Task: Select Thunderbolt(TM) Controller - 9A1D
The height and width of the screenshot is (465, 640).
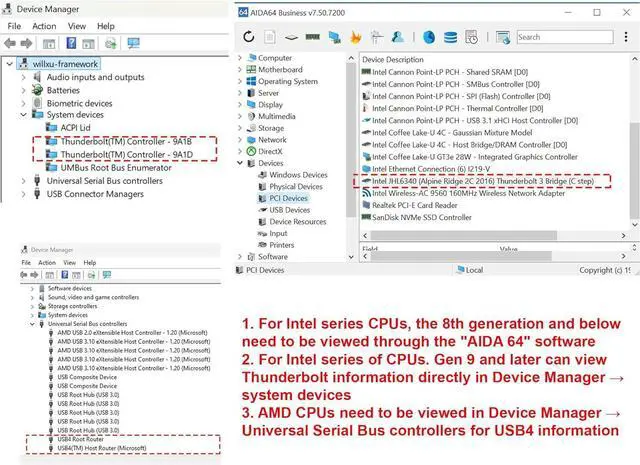Action: [x=126, y=155]
